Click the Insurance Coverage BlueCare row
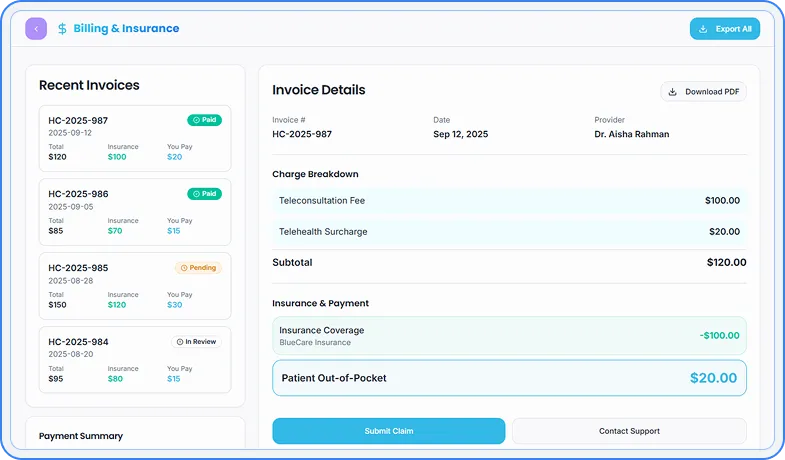The height and width of the screenshot is (460, 785). pyautogui.click(x=509, y=336)
